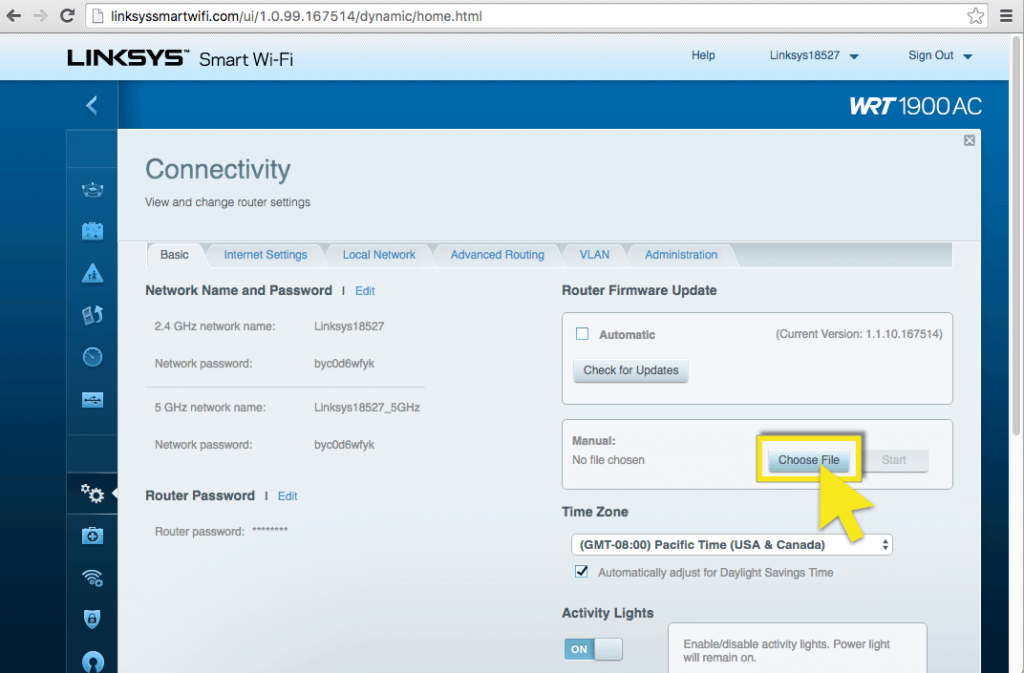Image resolution: width=1024 pixels, height=673 pixels.
Task: Go back in the browser
Action: pyautogui.click(x=14, y=16)
